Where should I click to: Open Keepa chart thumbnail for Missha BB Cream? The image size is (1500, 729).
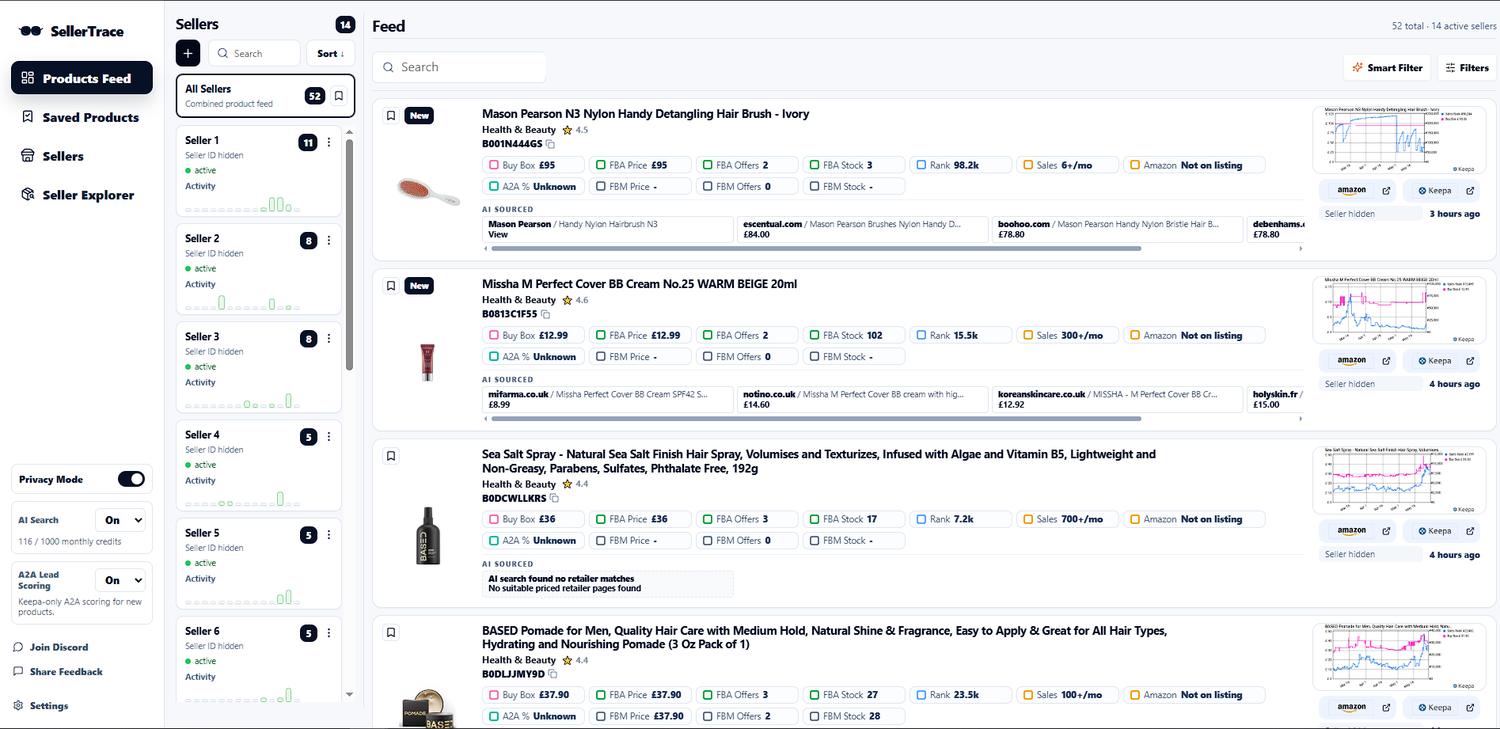coord(1399,310)
